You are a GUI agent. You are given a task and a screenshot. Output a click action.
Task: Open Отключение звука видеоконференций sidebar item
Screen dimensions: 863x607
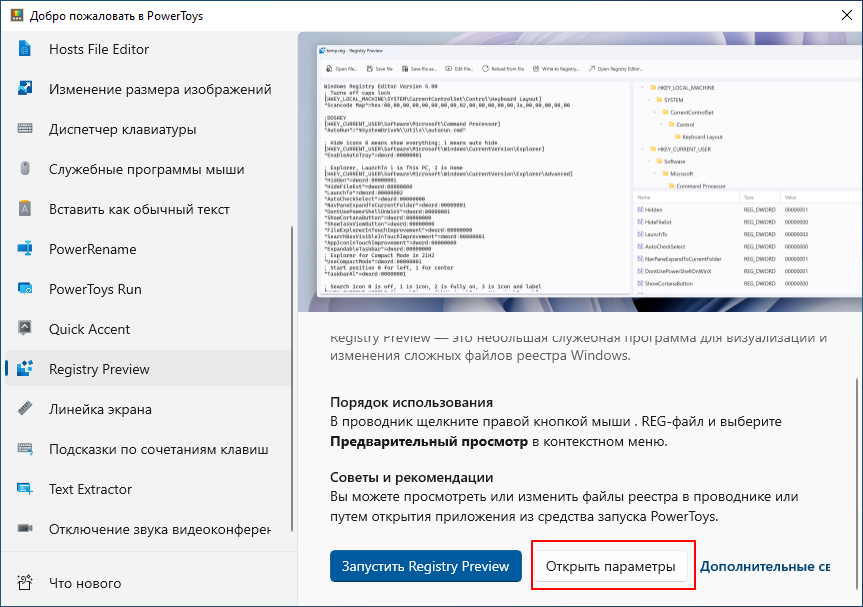click(148, 529)
